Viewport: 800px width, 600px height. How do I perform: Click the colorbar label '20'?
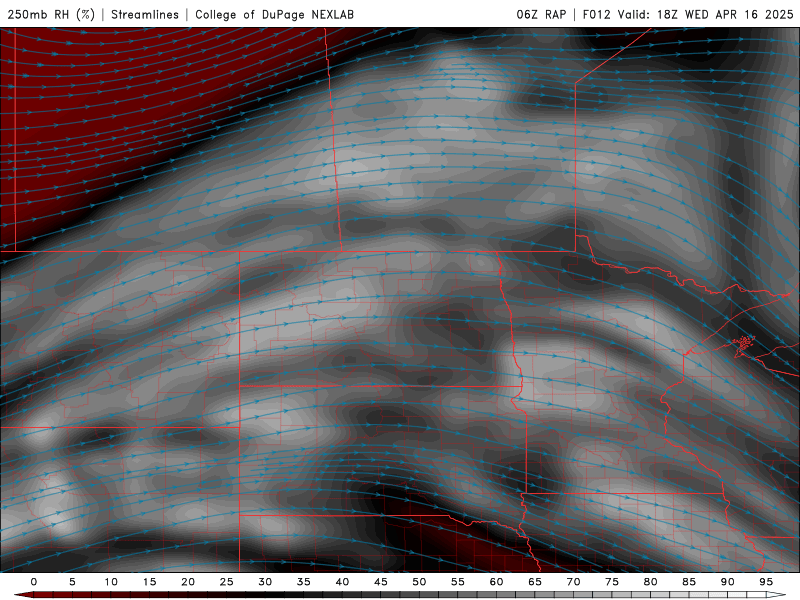point(188,582)
